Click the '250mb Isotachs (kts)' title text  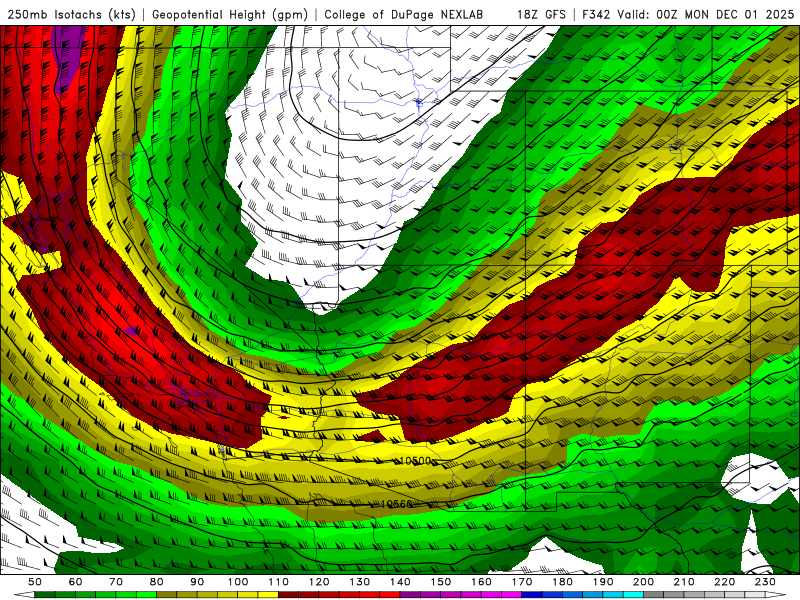coord(72,14)
